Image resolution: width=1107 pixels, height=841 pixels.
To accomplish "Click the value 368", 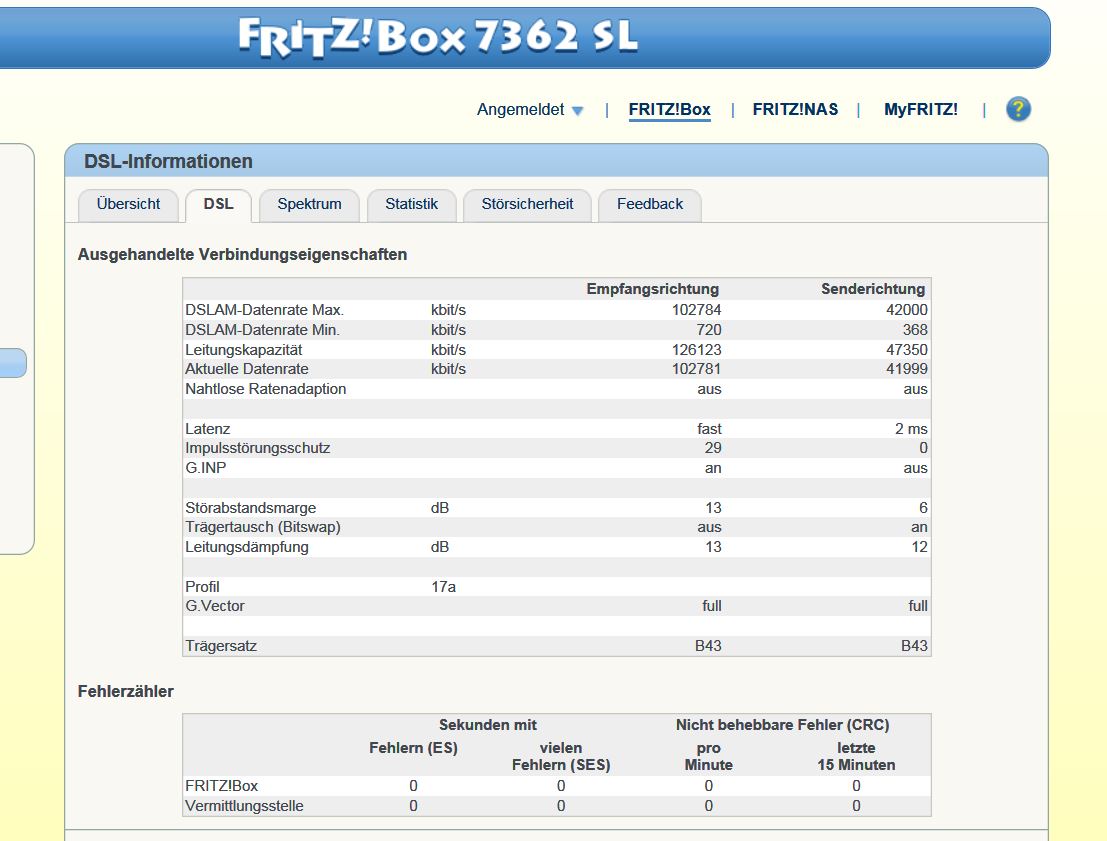I will (x=915, y=330).
